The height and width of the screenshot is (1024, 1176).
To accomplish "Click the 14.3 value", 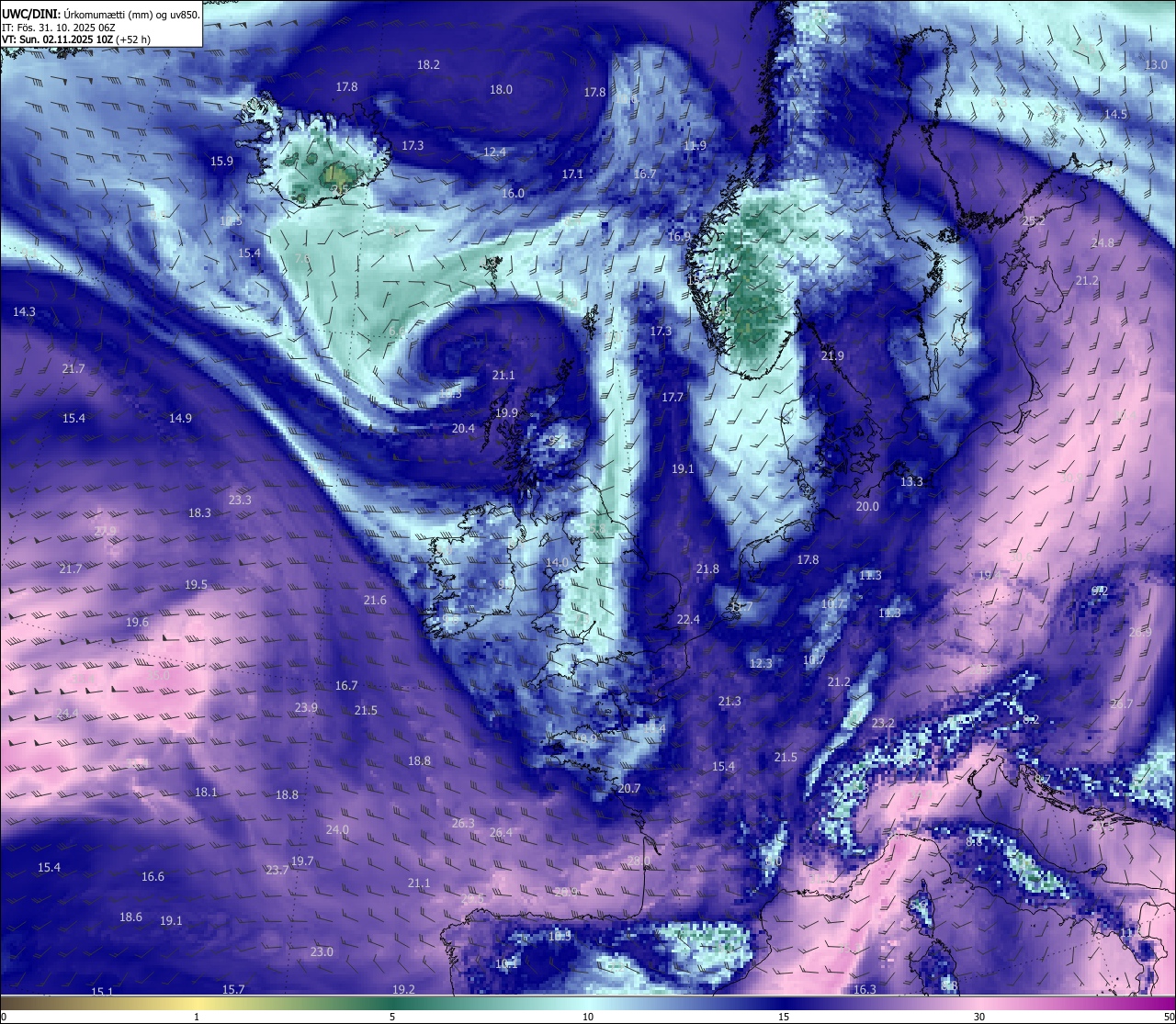I will pos(24,311).
